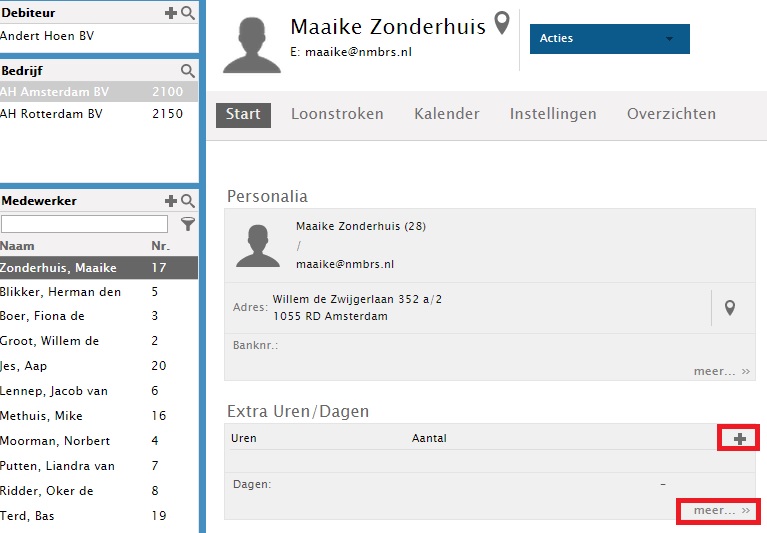Search Medewerker with magnifier icon
This screenshot has width=767, height=533.
[x=188, y=201]
